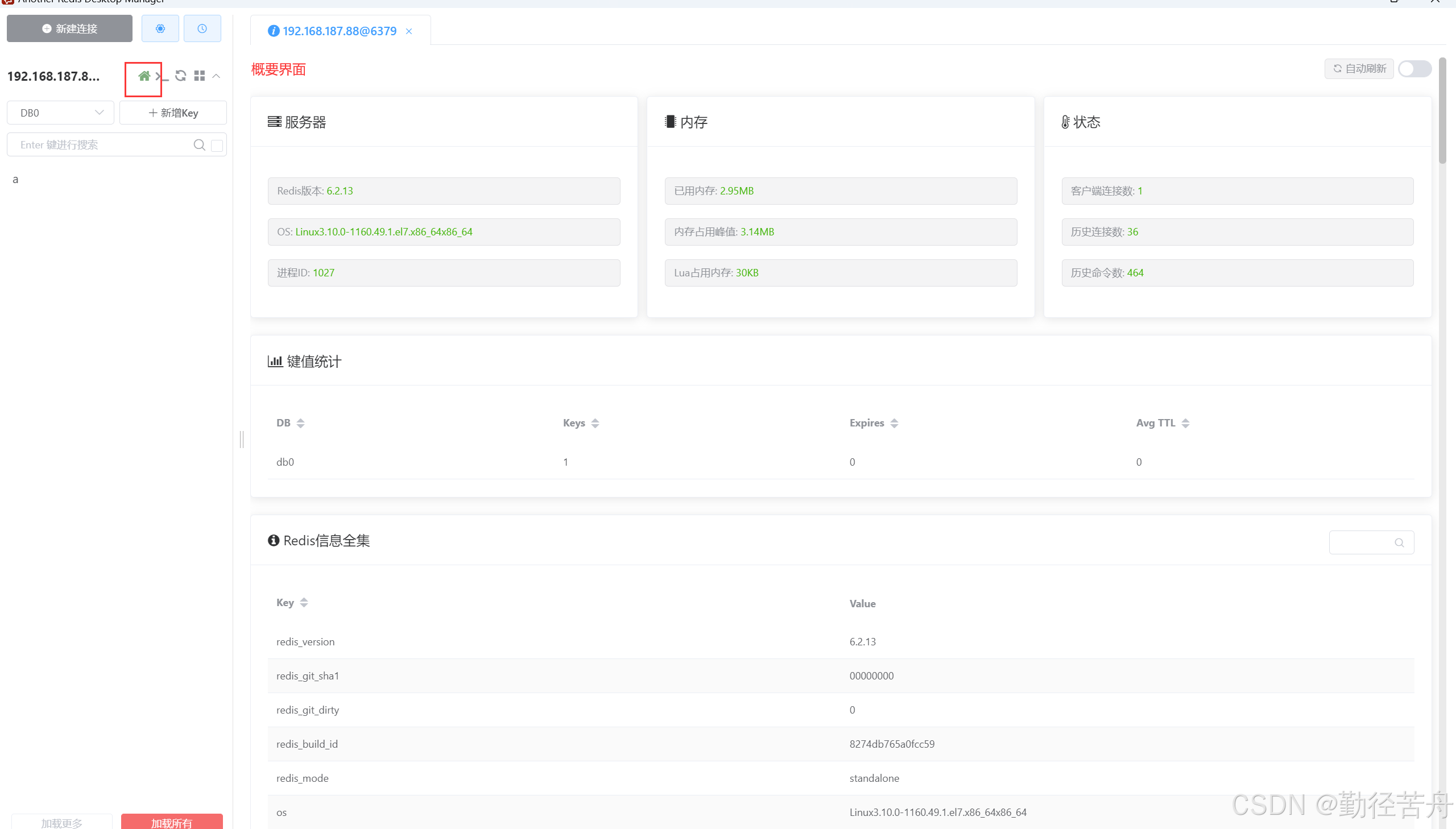Tick the exact search checkbox
The height and width of the screenshot is (829, 1456).
pos(217,146)
